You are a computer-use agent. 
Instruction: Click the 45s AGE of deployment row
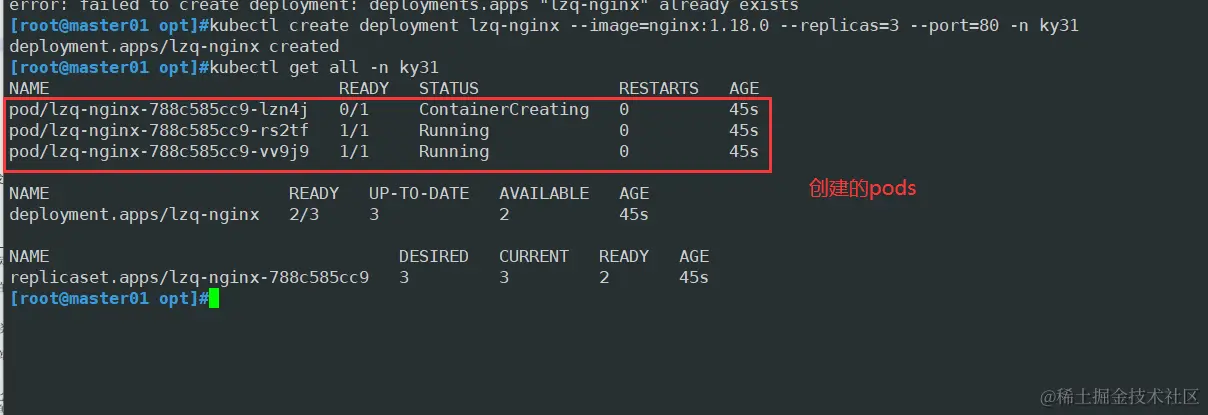(634, 214)
